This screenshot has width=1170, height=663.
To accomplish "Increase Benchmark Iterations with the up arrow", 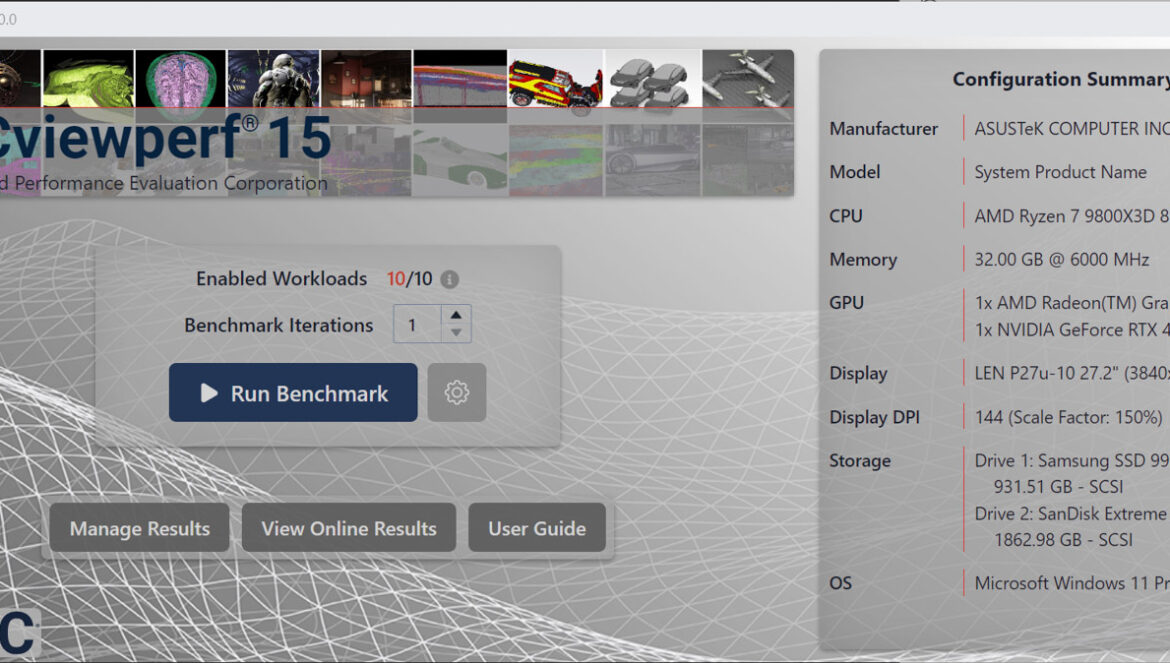I will 456,315.
